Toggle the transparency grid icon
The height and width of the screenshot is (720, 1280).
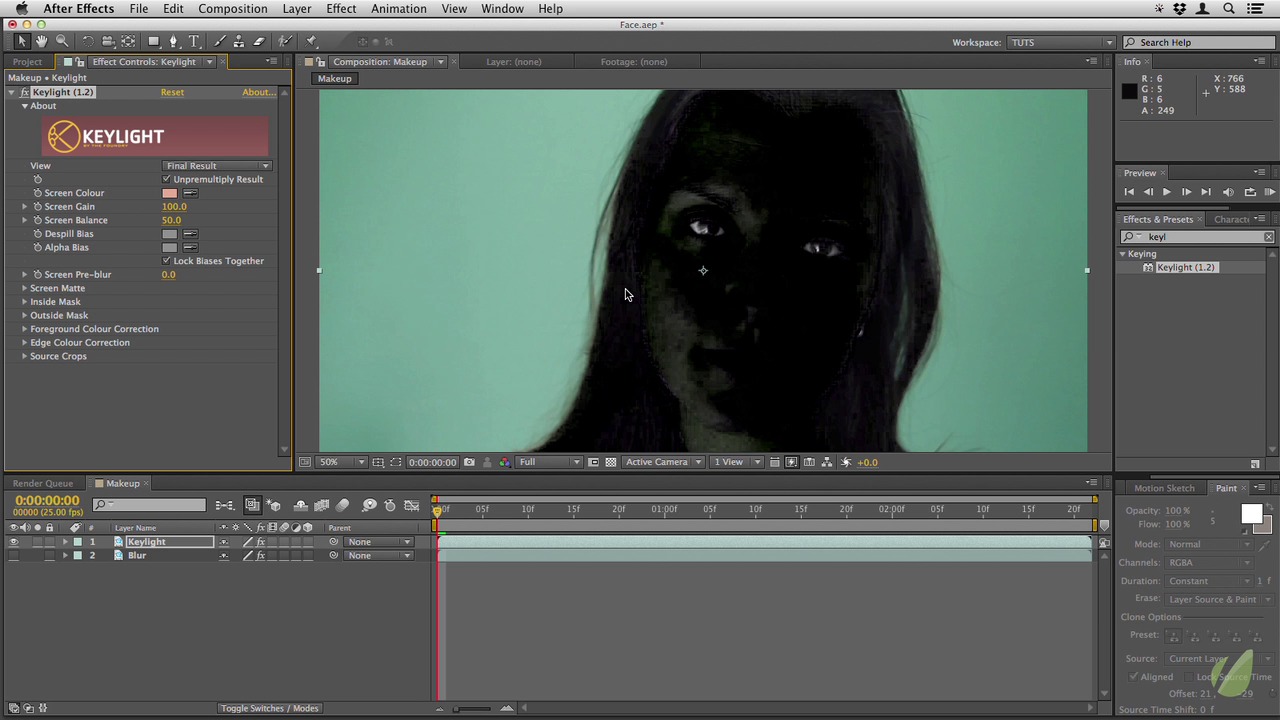tap(610, 462)
